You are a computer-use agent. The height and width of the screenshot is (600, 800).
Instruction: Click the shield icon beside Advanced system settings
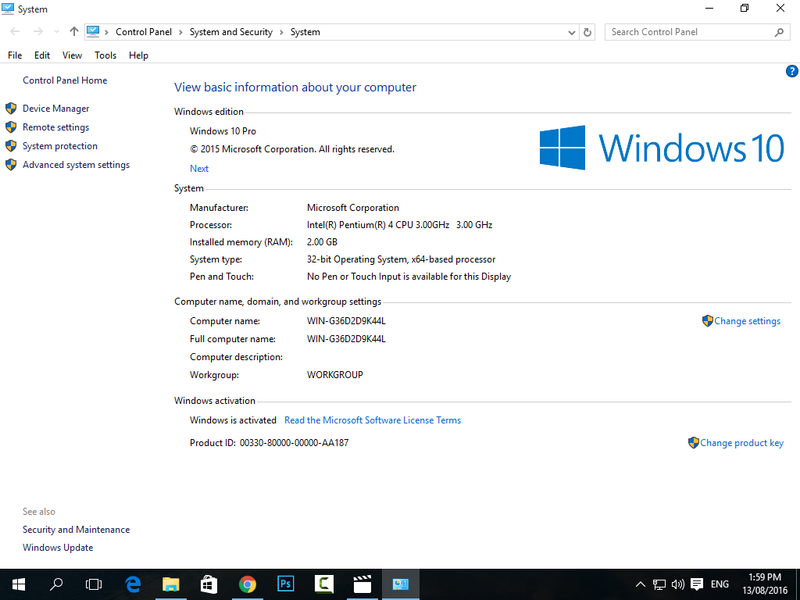click(11, 165)
